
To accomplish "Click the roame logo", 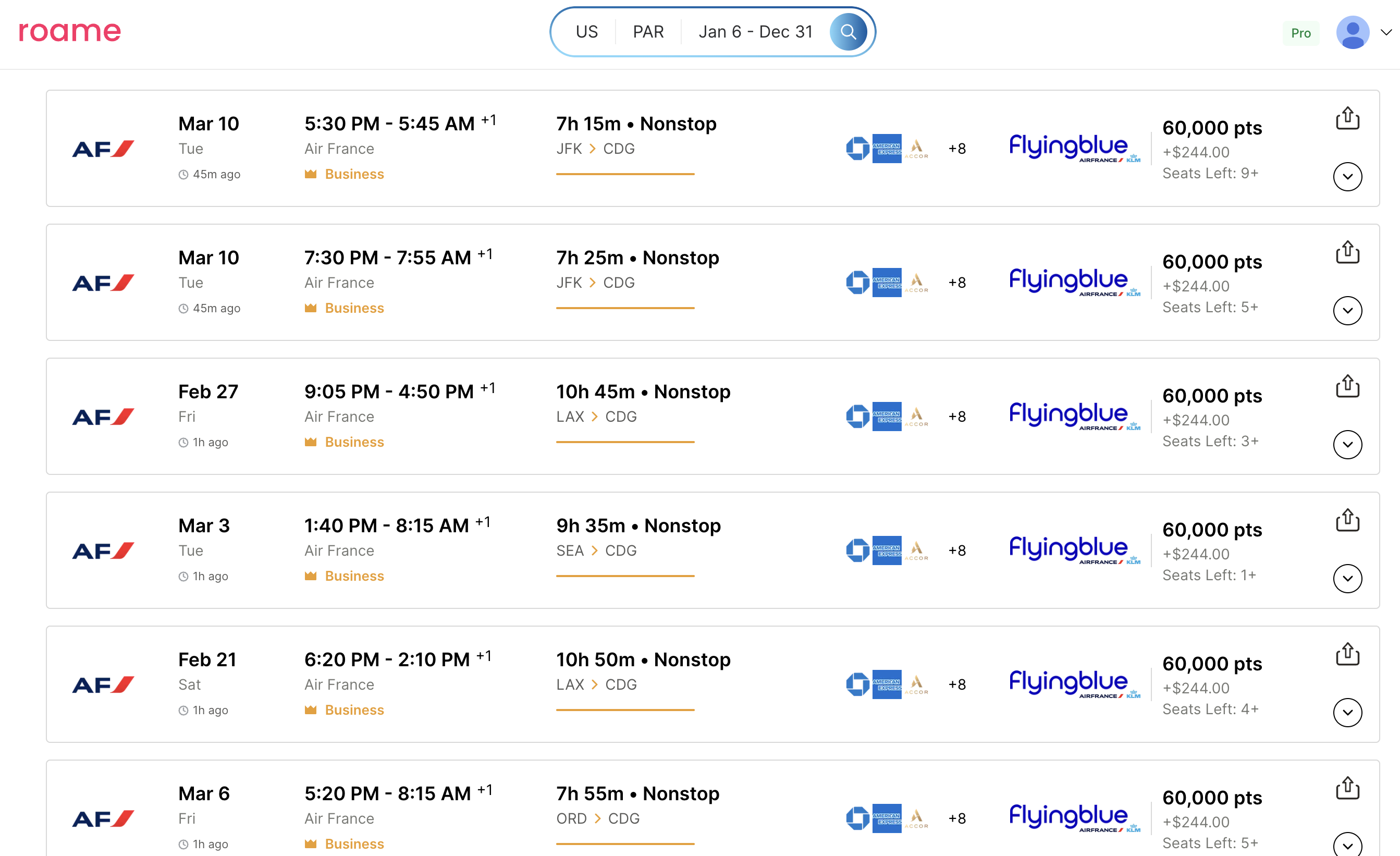I will point(70,31).
